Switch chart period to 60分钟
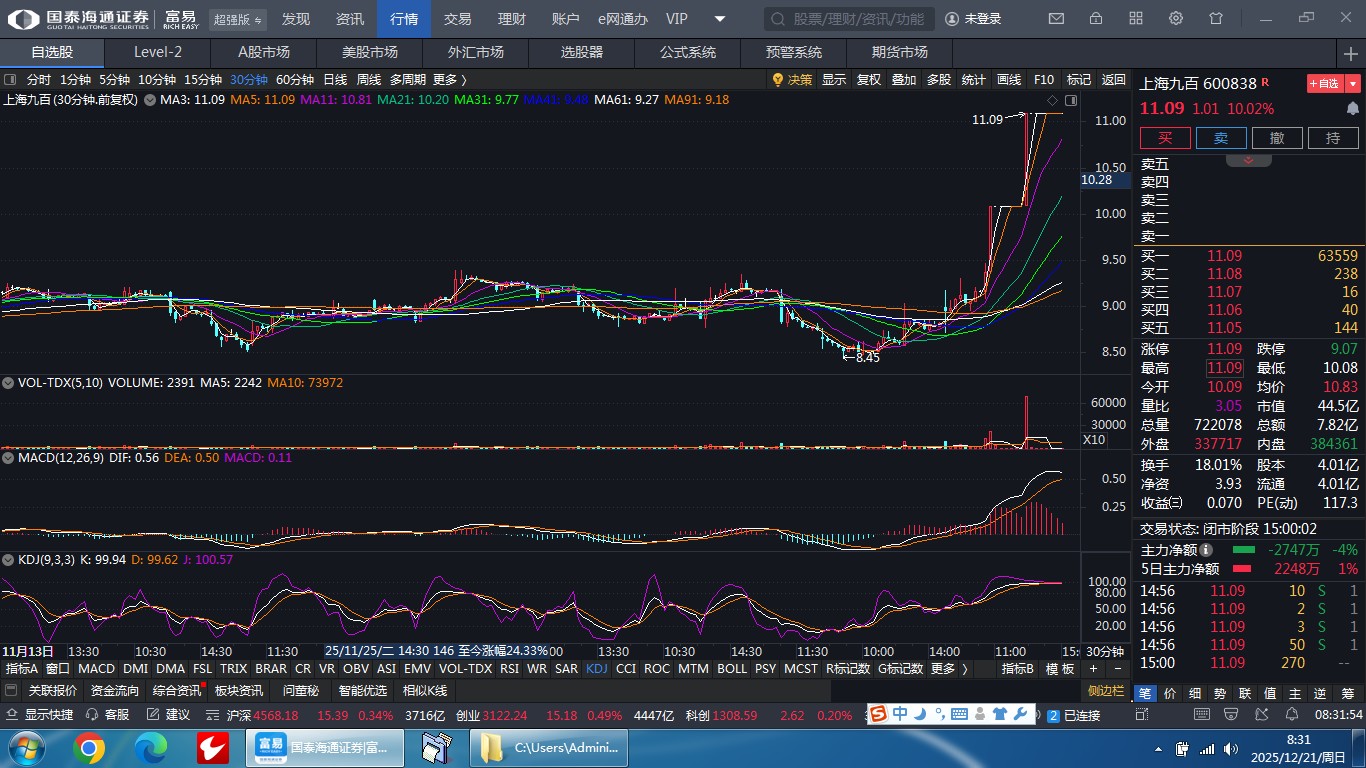 click(x=295, y=80)
